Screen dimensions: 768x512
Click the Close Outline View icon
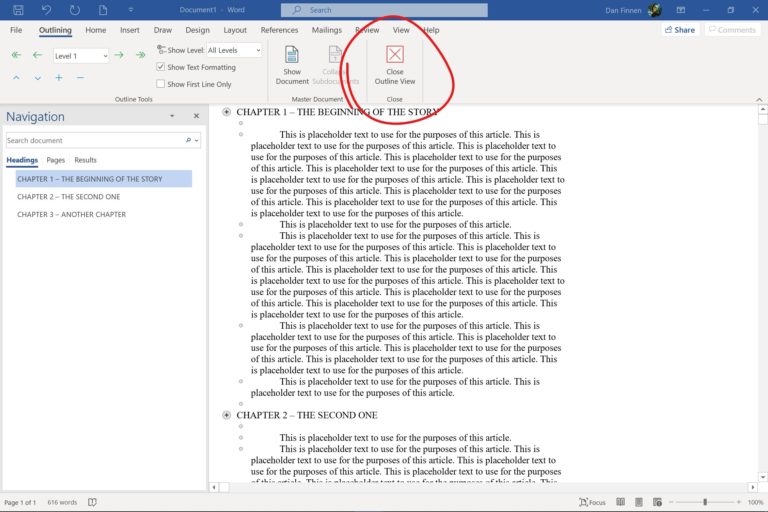(395, 56)
